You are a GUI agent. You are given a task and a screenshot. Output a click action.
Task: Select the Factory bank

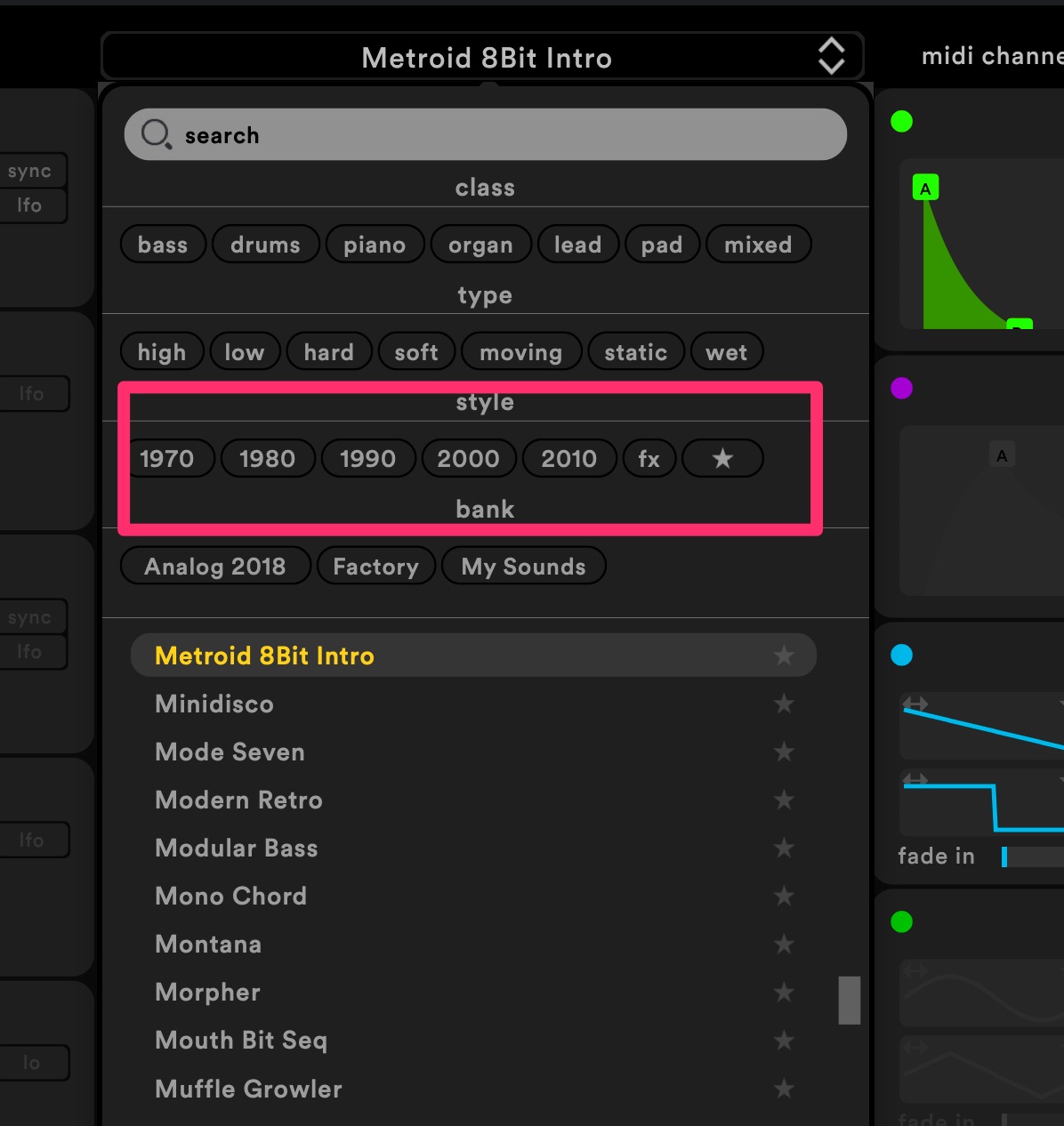click(375, 567)
